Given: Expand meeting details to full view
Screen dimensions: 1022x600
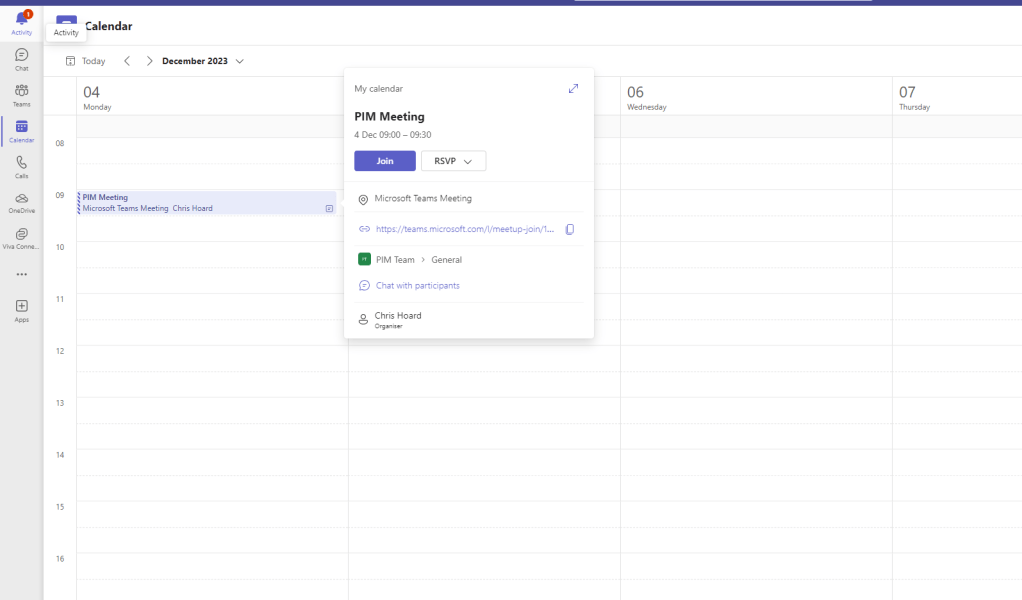Looking at the screenshot, I should click(573, 88).
